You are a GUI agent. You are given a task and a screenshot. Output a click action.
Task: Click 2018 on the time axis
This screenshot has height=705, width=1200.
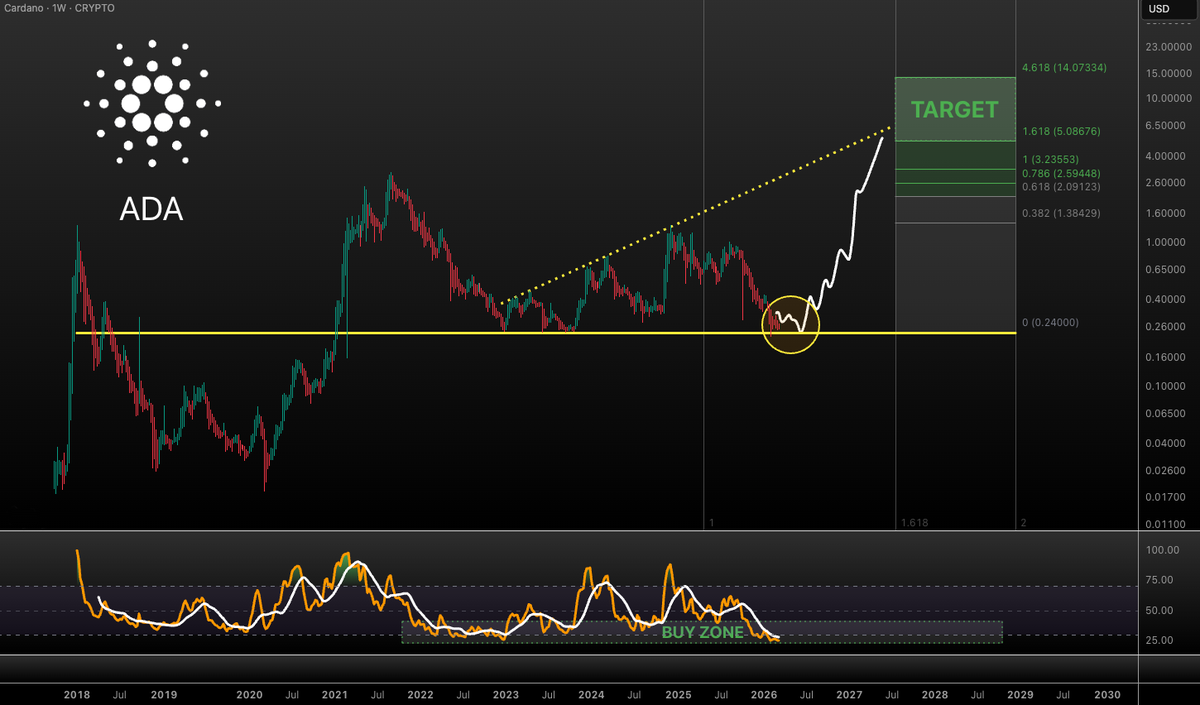pyautogui.click(x=78, y=693)
